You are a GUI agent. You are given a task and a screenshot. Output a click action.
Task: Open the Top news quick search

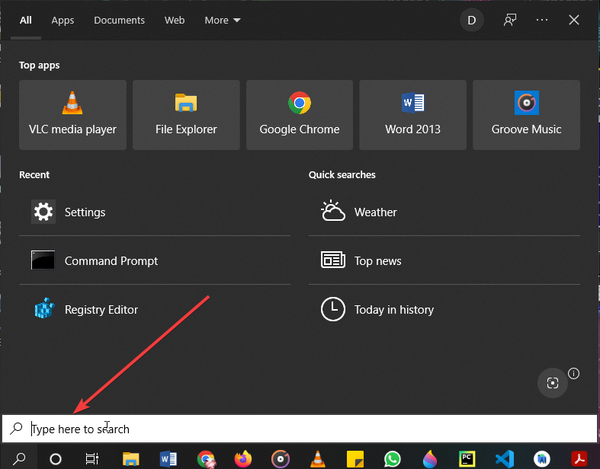[377, 261]
